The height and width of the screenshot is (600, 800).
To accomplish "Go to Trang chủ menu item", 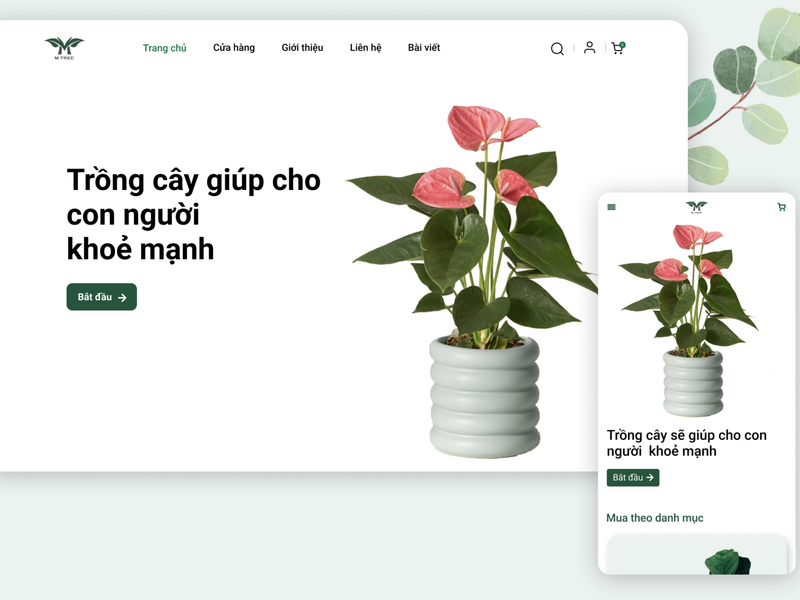I will point(164,48).
